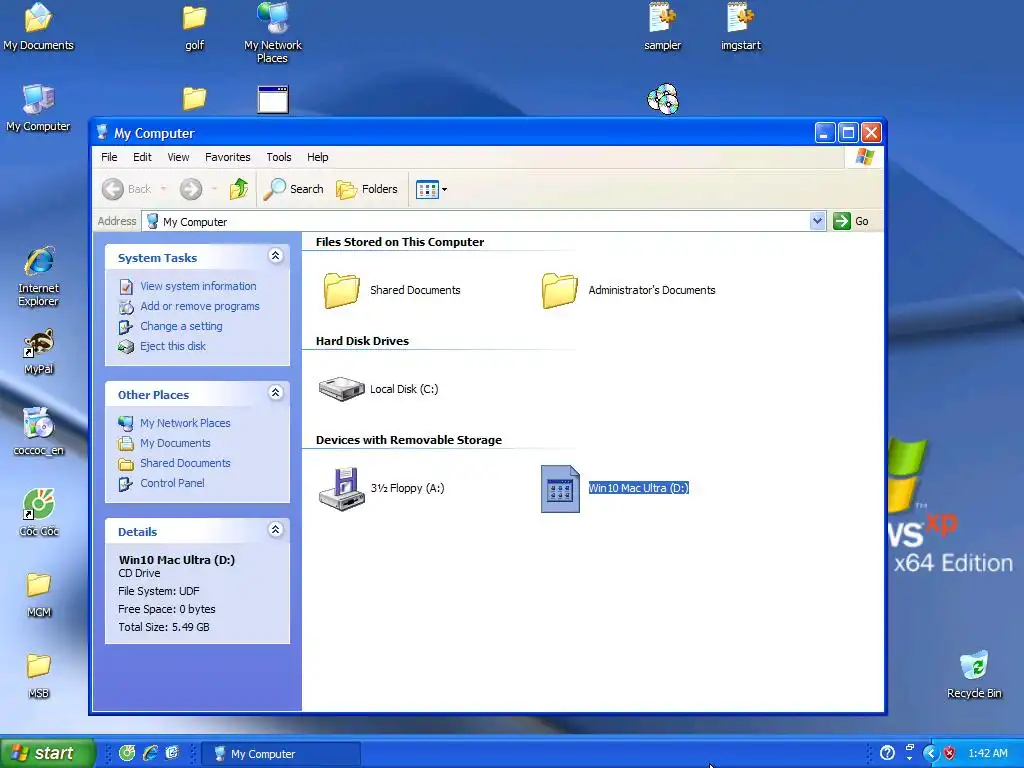The width and height of the screenshot is (1024, 768).
Task: Open Shared Documents link in Other Places
Action: coord(185,464)
